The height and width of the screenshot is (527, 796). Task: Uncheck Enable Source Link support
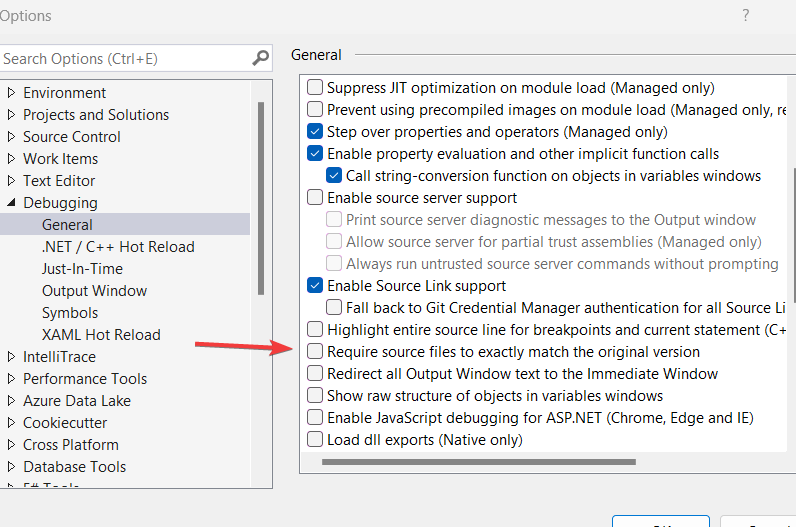(315, 286)
